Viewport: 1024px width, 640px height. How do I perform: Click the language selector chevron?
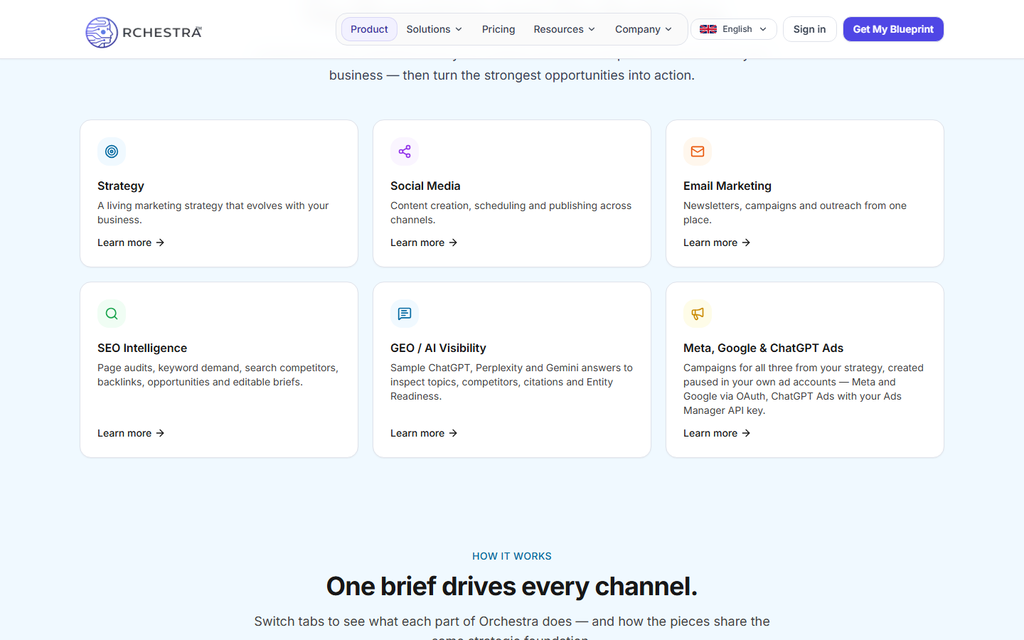(763, 29)
